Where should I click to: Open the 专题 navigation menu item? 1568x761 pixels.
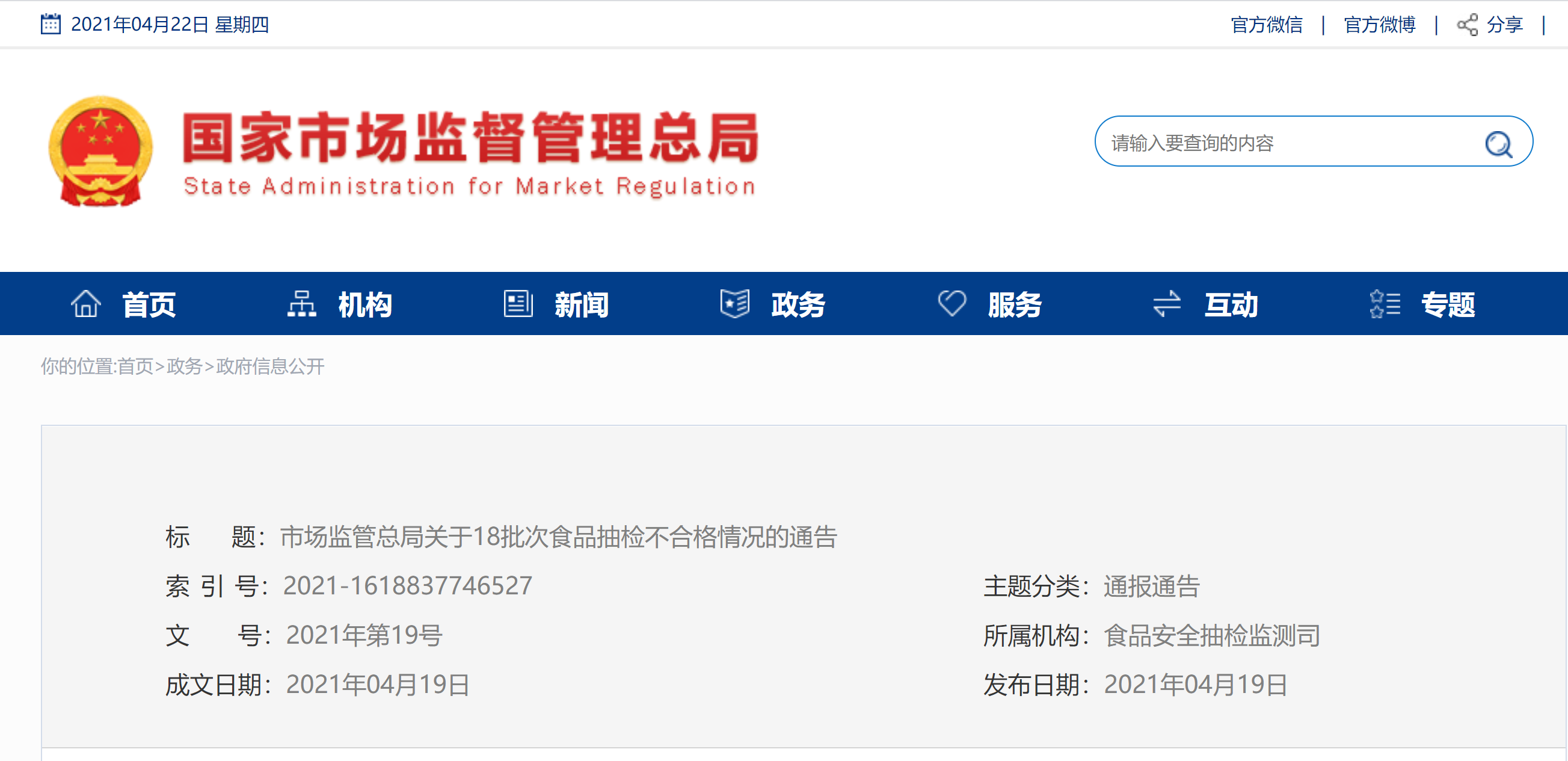(1448, 304)
